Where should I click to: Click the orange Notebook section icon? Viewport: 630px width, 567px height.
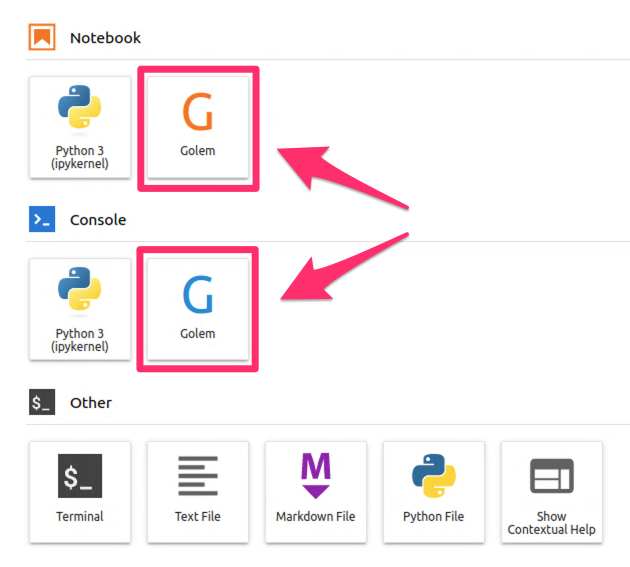click(x=42, y=37)
